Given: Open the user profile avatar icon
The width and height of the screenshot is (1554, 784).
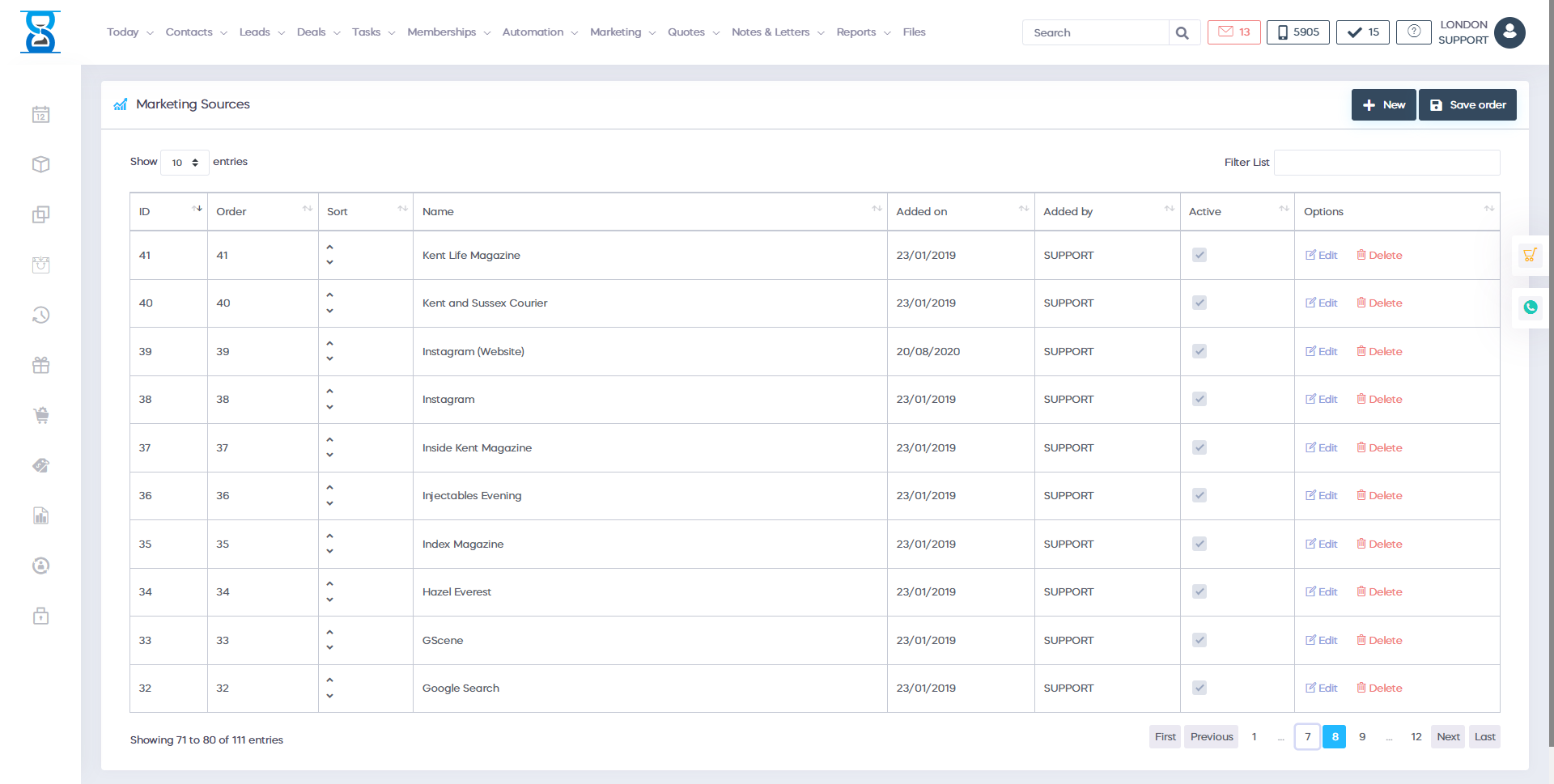Looking at the screenshot, I should 1509,33.
